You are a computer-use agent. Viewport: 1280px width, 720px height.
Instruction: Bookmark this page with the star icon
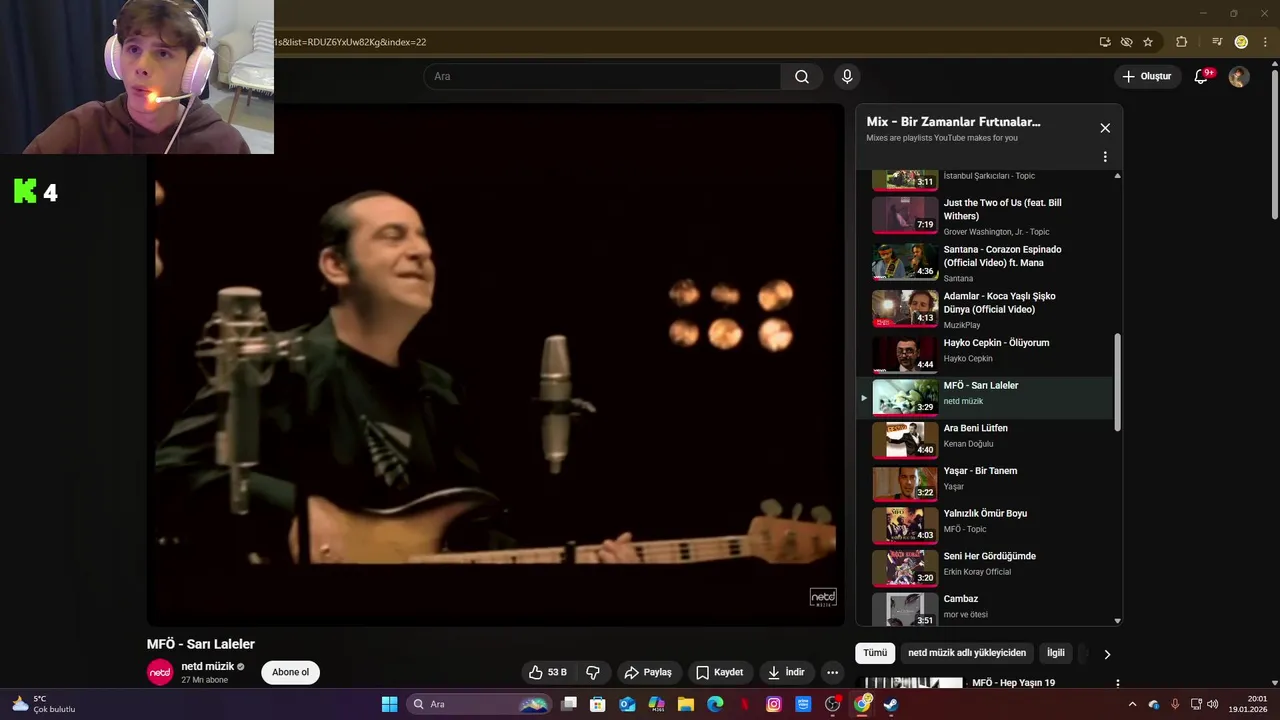[x=1148, y=42]
